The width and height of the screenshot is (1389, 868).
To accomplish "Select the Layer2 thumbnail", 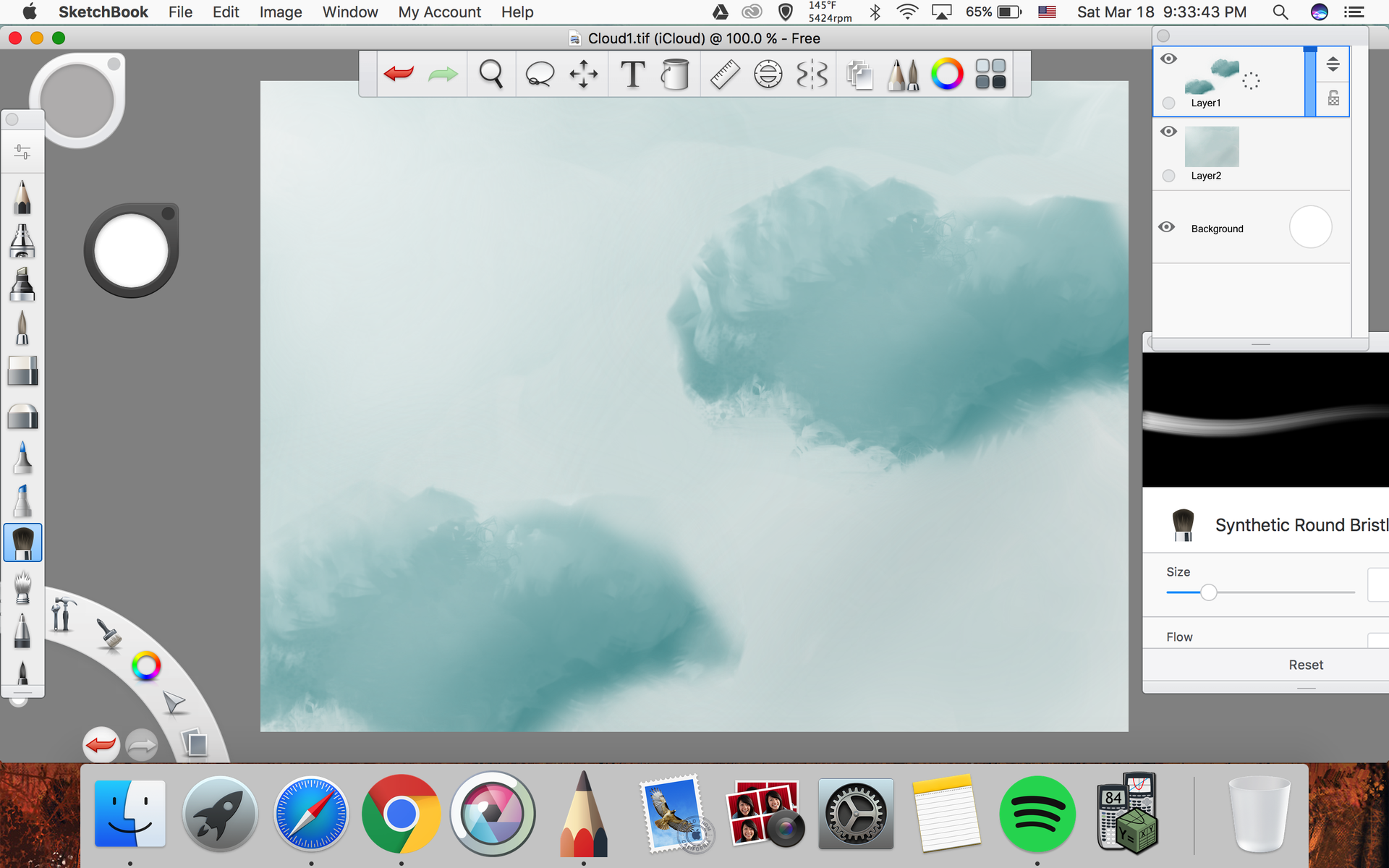I will (x=1211, y=146).
